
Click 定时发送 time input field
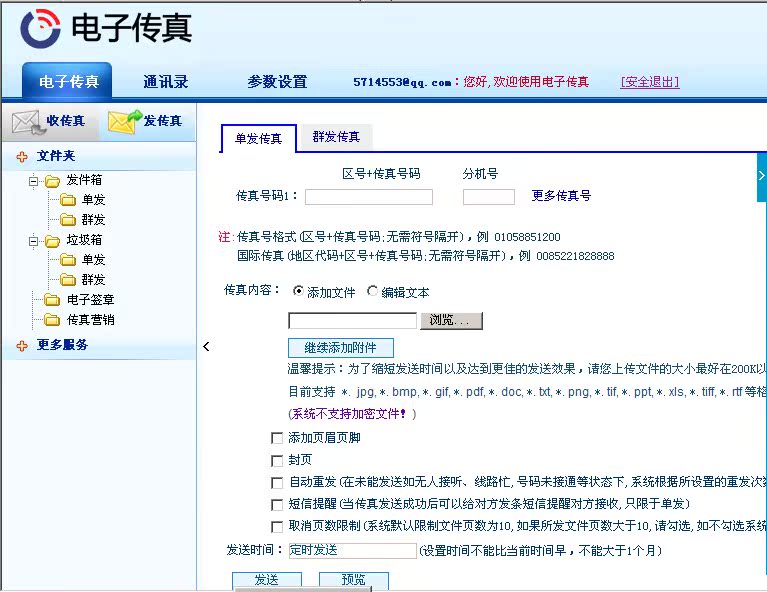pyautogui.click(x=352, y=550)
